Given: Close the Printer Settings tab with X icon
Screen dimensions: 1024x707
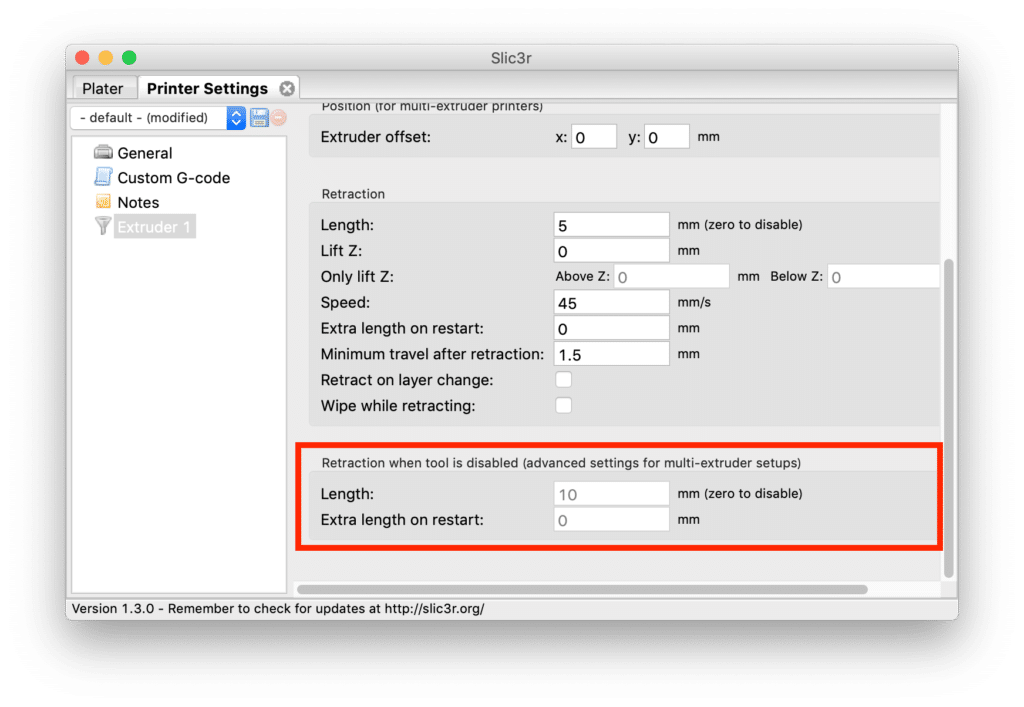Looking at the screenshot, I should (x=287, y=88).
